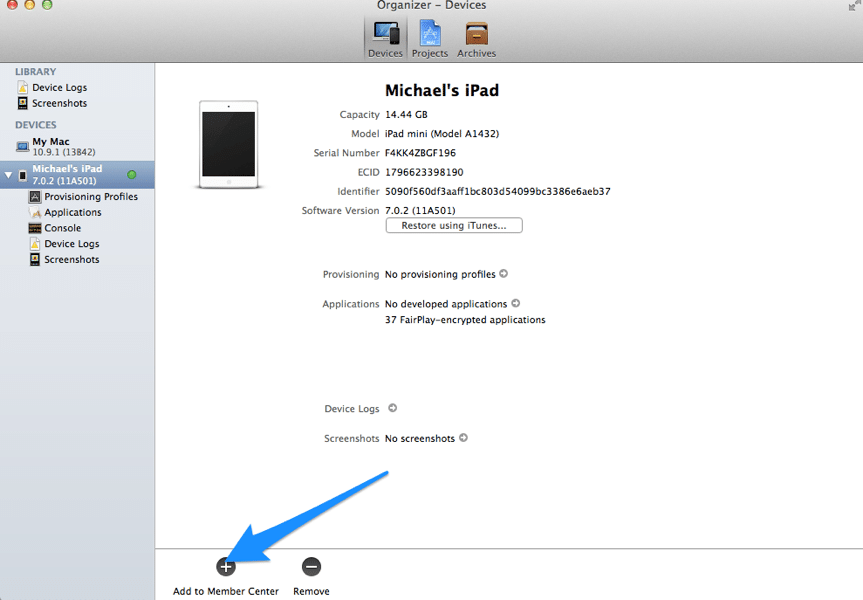Click the arrow beside Device Logs in details

click(392, 408)
